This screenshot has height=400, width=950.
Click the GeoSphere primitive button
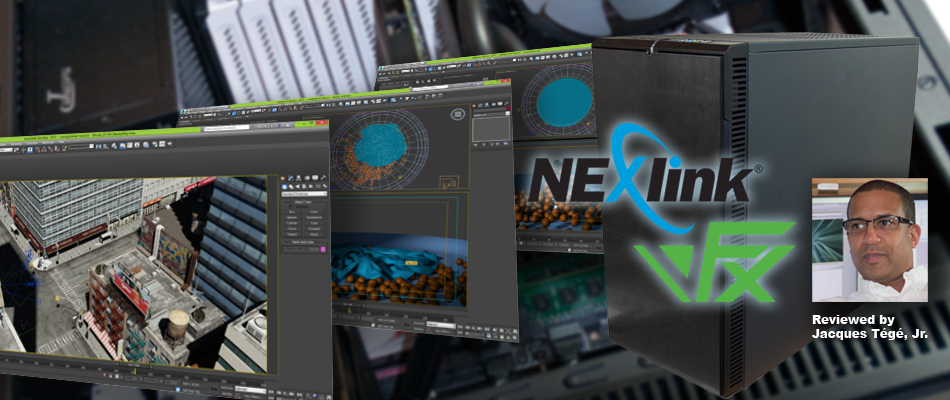pyautogui.click(x=314, y=218)
